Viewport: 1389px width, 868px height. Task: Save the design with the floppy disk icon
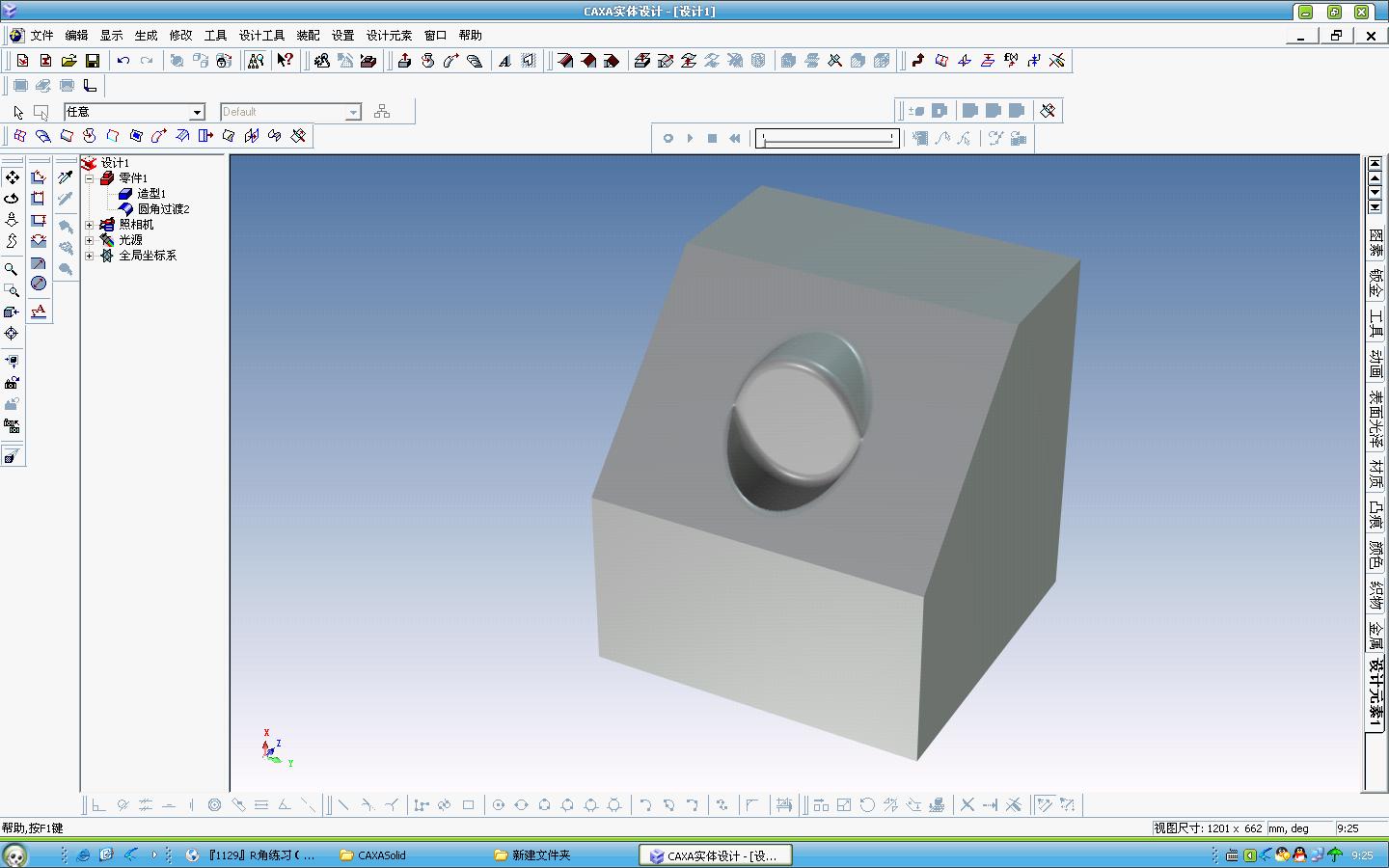[93, 61]
